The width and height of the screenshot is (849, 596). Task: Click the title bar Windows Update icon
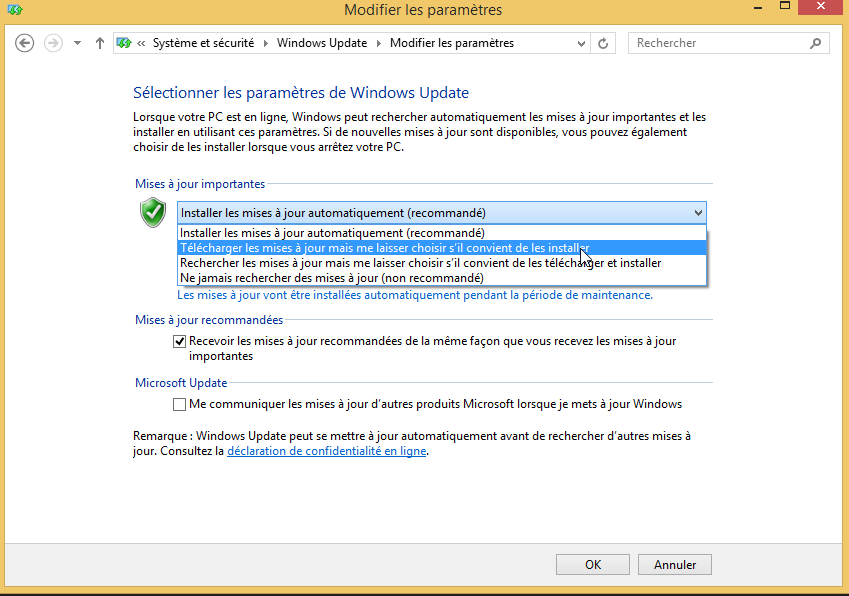[x=15, y=9]
